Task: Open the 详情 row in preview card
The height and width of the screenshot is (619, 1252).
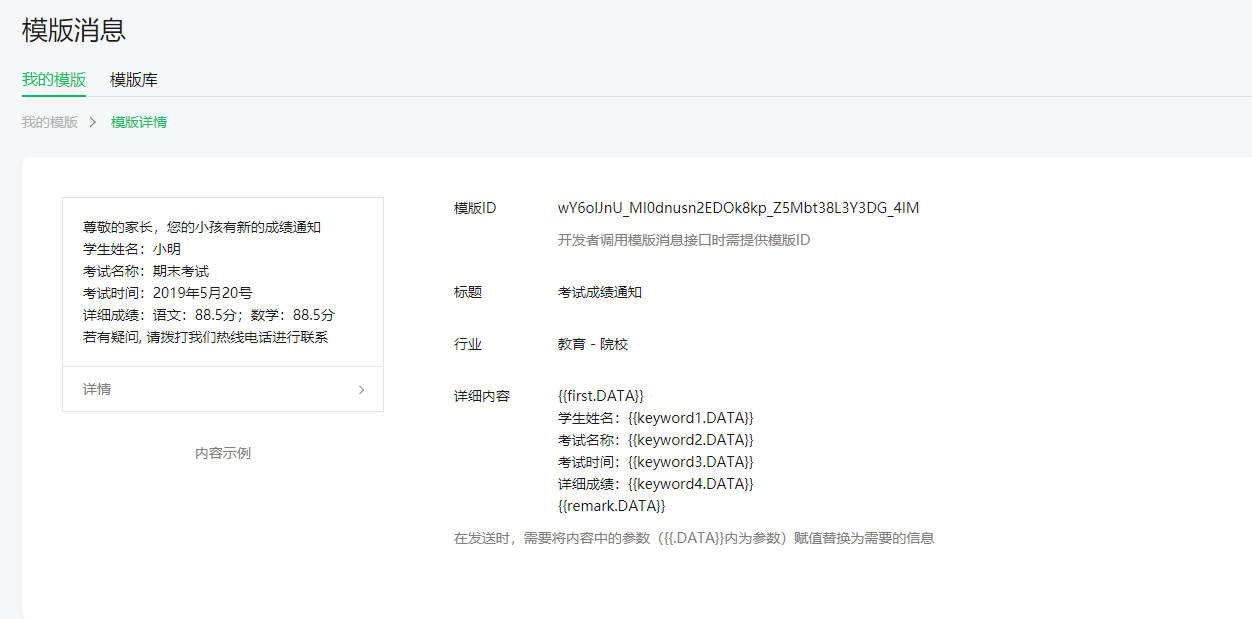Action: [223, 389]
